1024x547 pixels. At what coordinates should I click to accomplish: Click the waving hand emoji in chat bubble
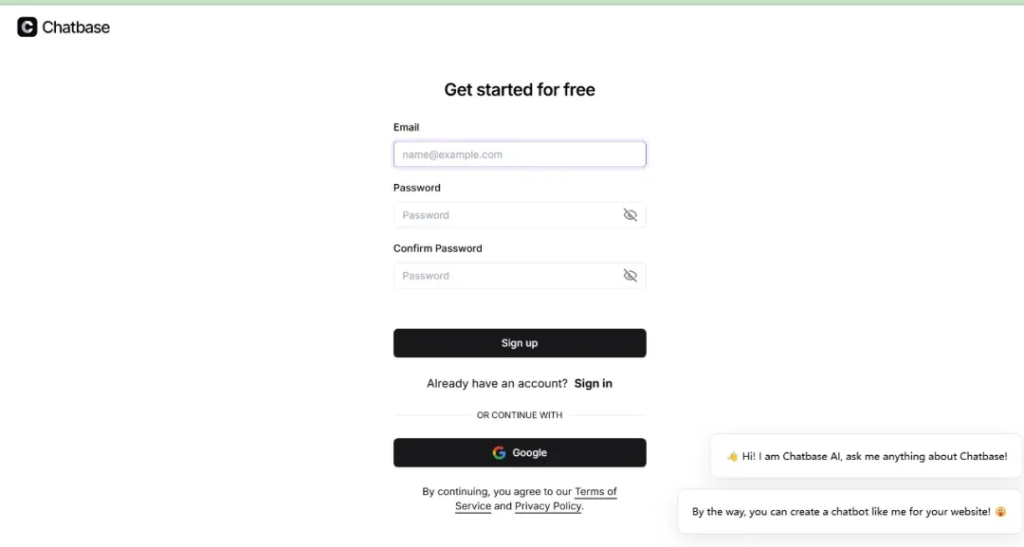pos(732,456)
